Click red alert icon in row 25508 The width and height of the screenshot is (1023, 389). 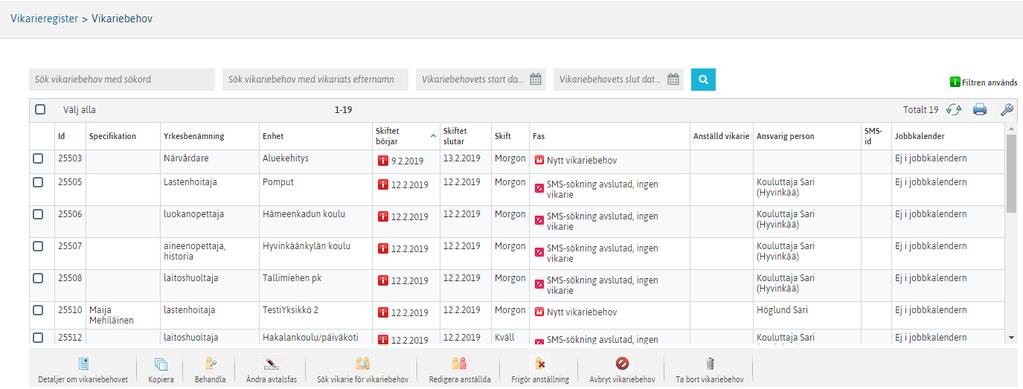point(383,281)
